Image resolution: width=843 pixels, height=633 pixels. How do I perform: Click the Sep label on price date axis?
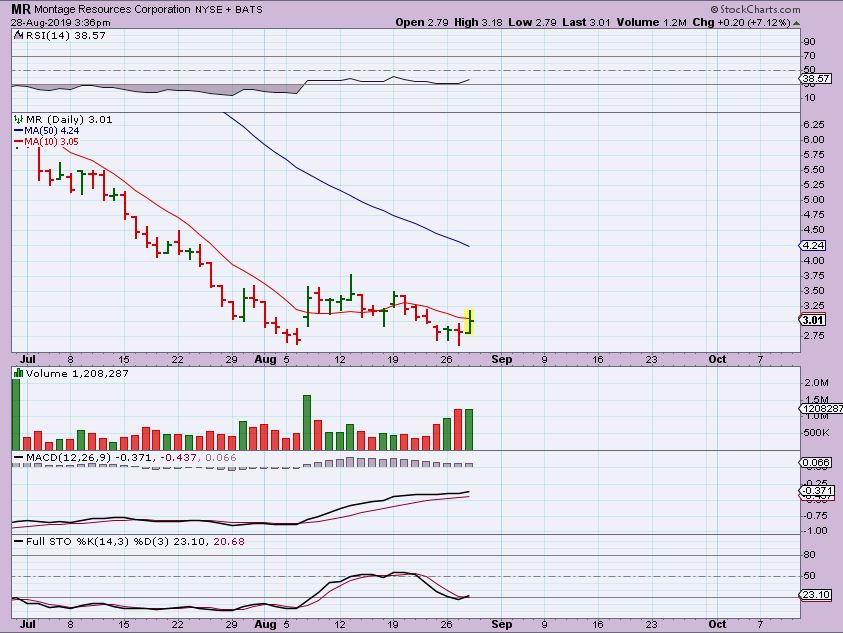click(502, 356)
